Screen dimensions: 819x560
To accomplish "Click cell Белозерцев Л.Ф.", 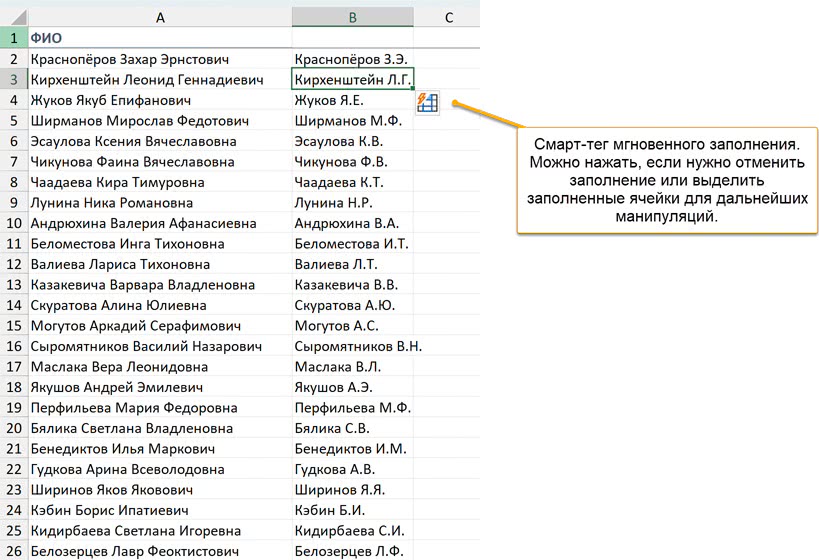I will [353, 551].
